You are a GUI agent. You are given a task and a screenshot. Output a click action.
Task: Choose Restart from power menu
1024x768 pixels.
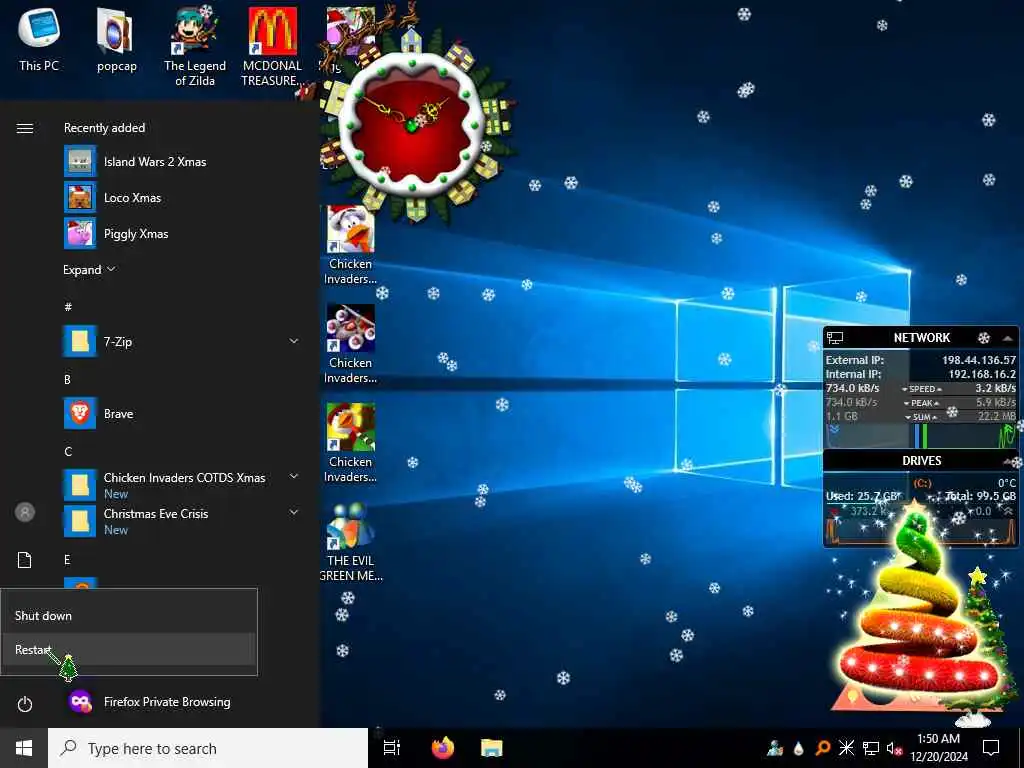129,650
